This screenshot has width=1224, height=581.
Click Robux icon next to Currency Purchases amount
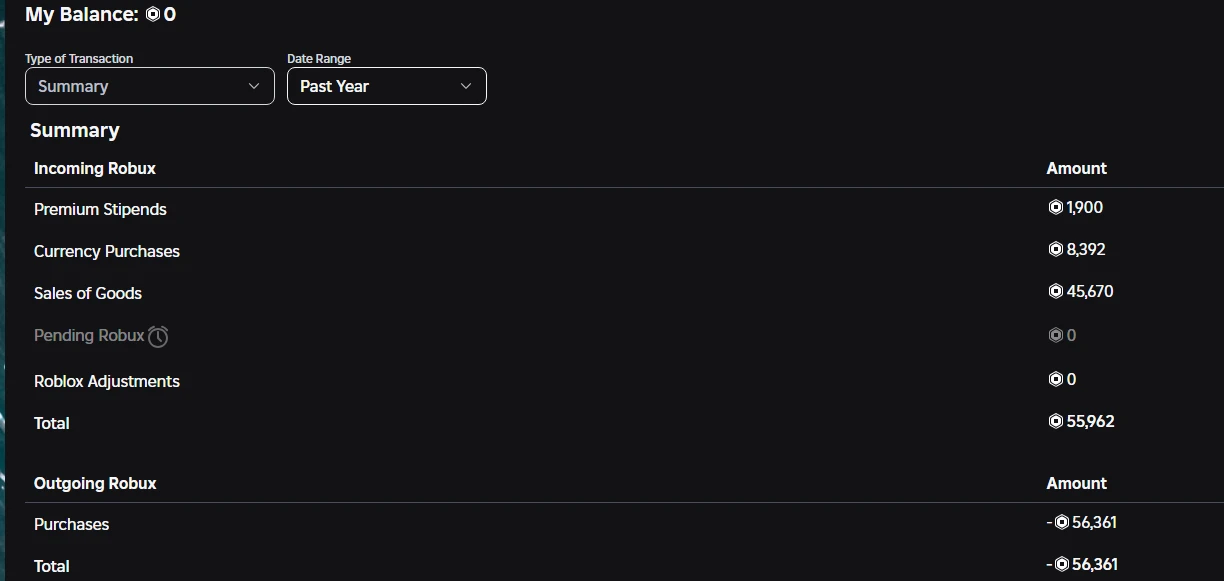(x=1055, y=249)
